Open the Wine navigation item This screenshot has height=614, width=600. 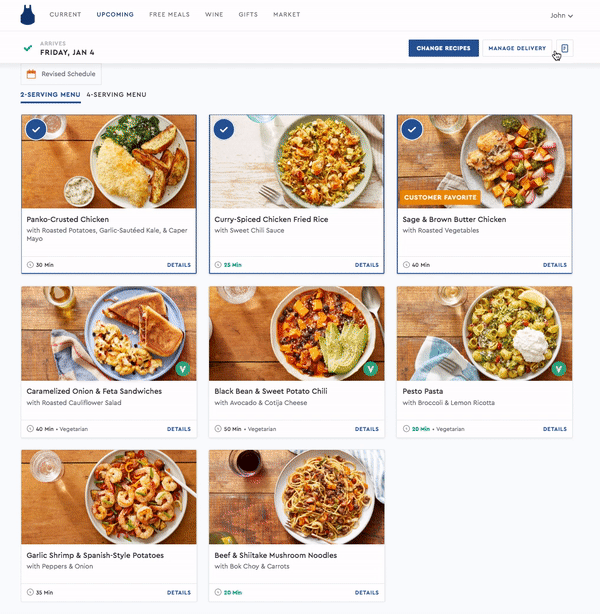pos(214,14)
